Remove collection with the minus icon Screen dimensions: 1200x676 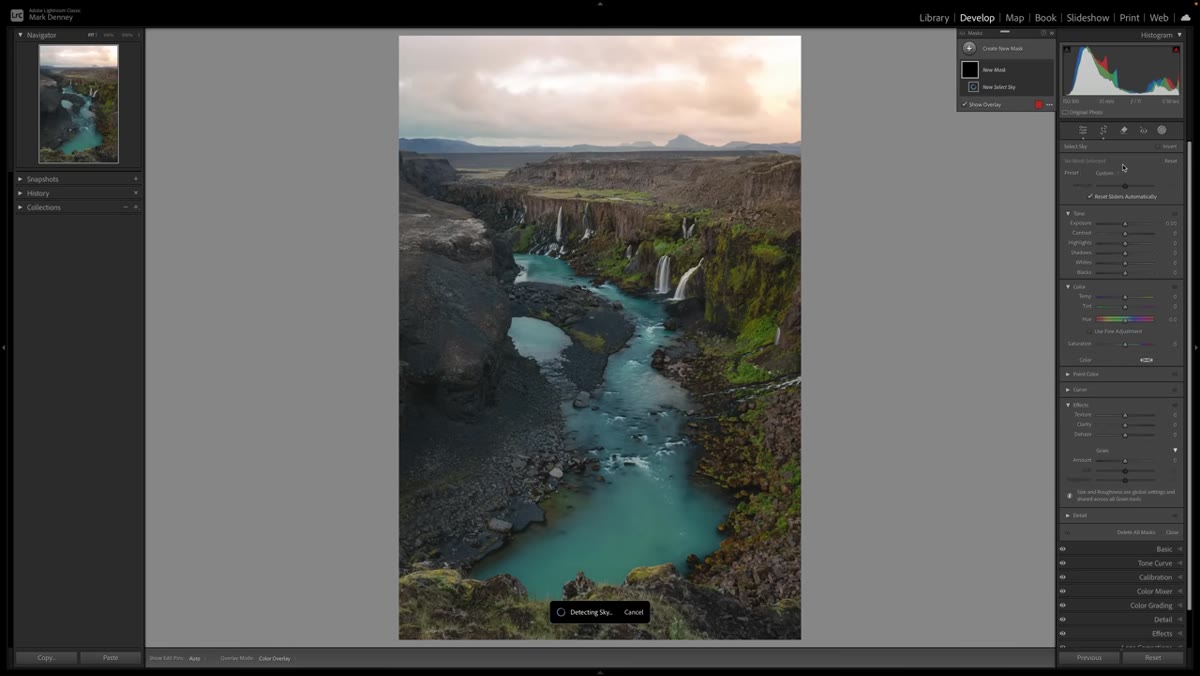coord(125,207)
